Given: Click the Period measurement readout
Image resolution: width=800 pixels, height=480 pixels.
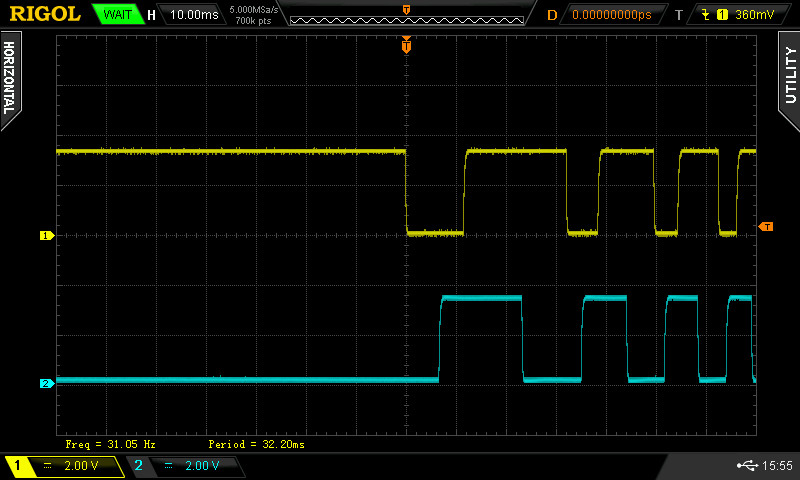Looking at the screenshot, I should coord(256,443).
